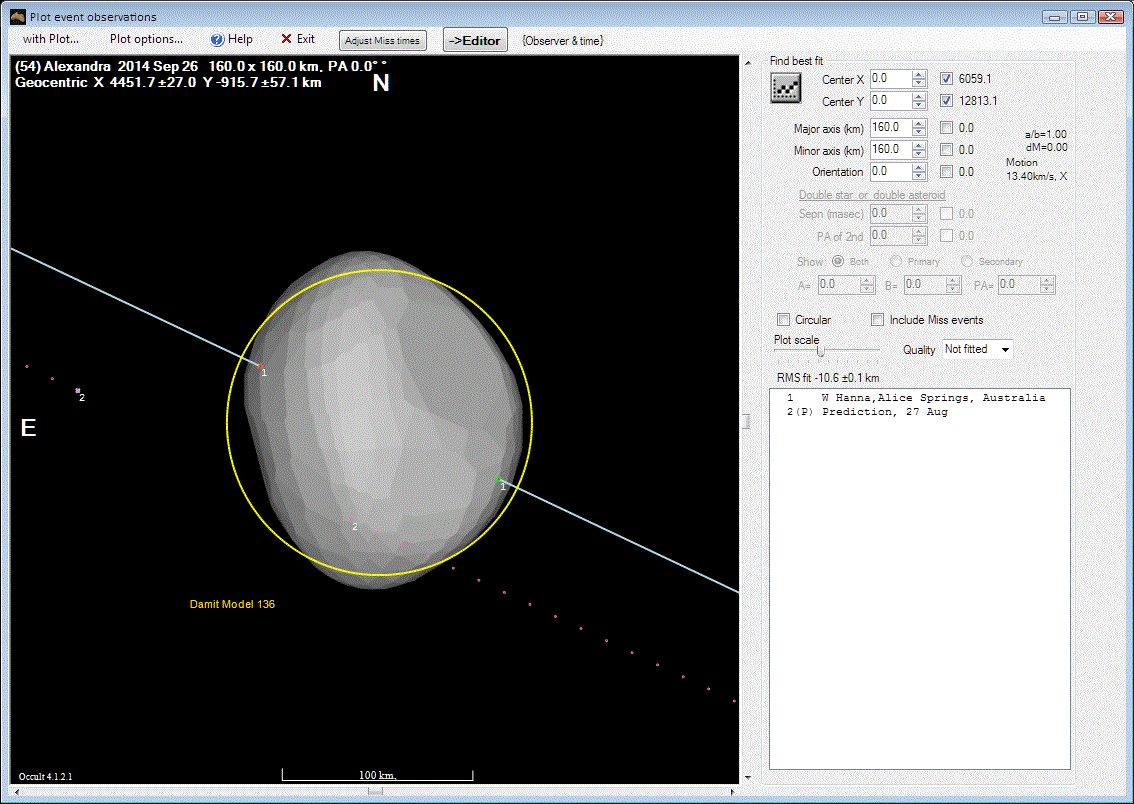Click the Center X input field
The width and height of the screenshot is (1134, 804).
[891, 79]
